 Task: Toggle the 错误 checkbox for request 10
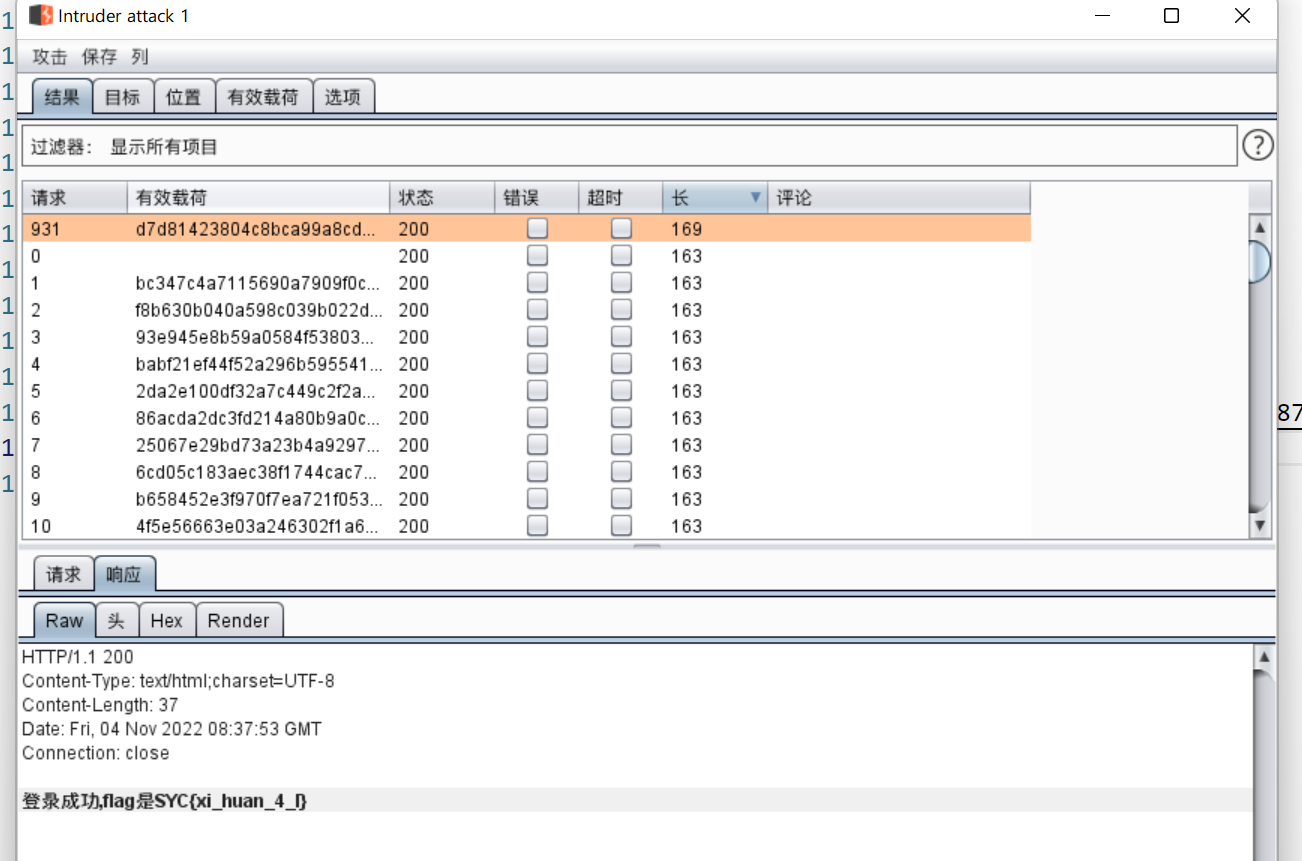click(538, 525)
